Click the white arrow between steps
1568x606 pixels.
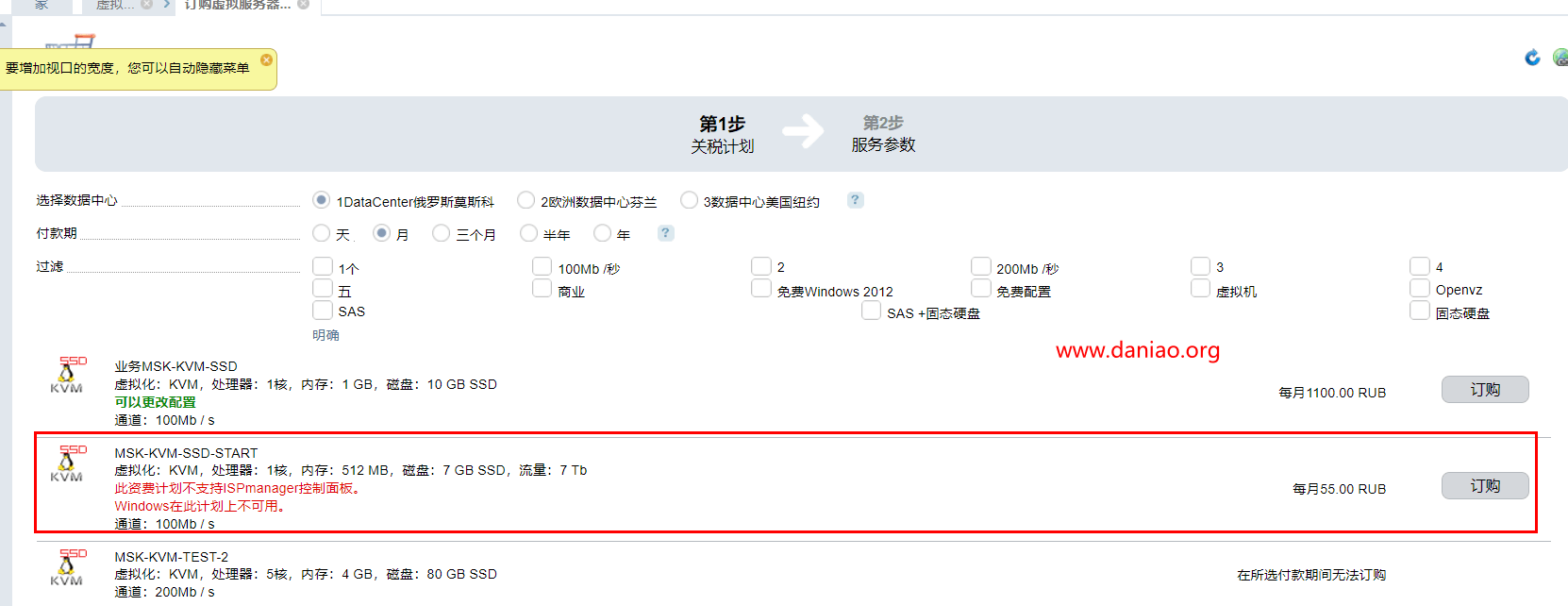pyautogui.click(x=803, y=131)
